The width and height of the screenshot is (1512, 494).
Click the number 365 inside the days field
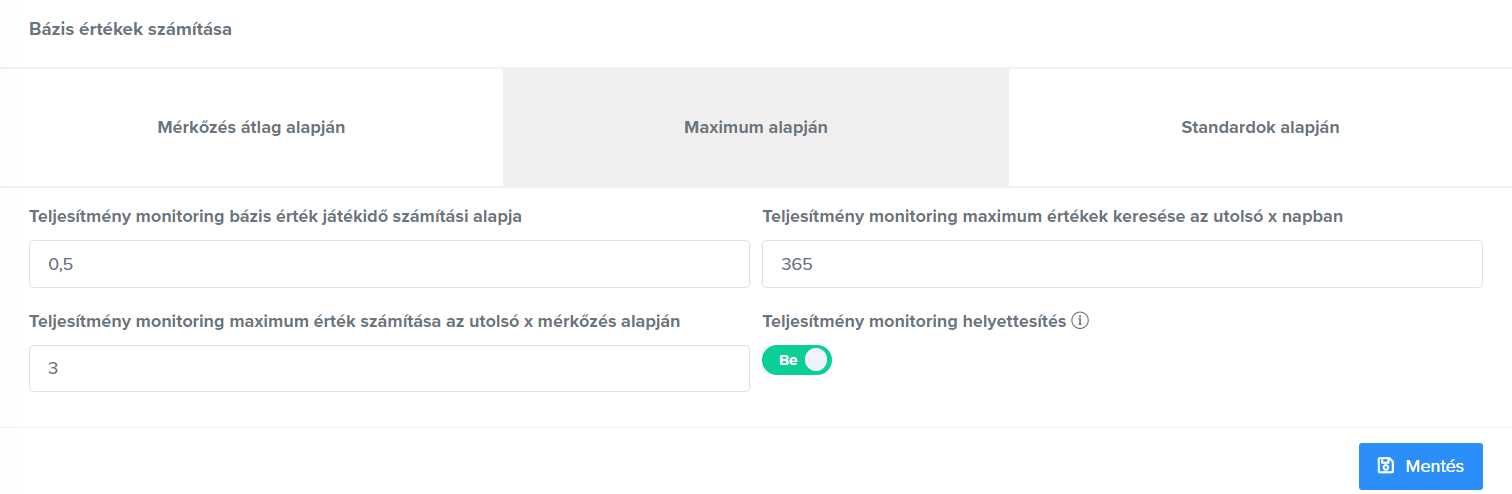798,264
